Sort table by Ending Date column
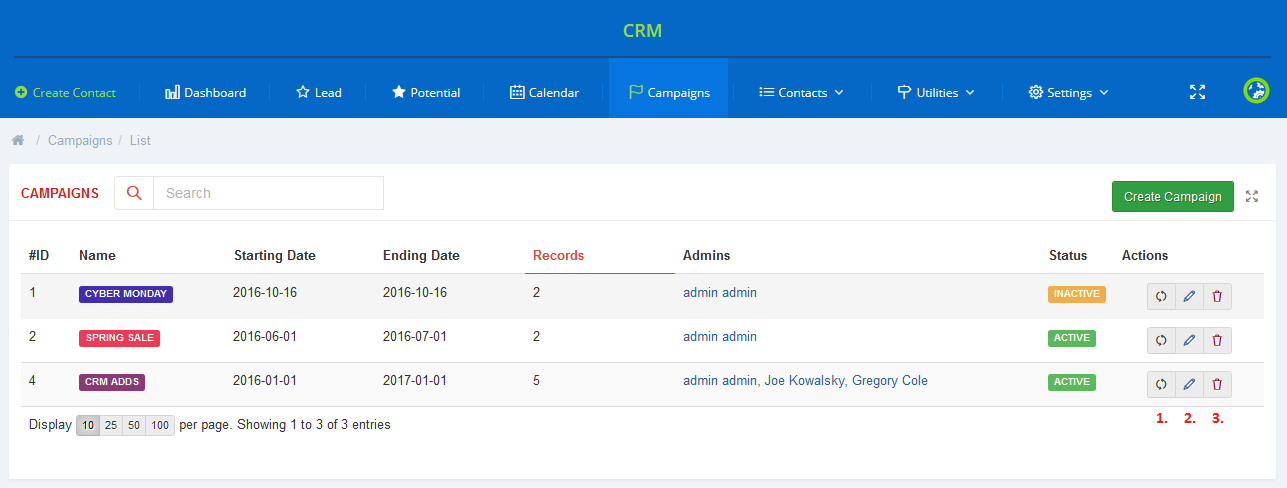Image resolution: width=1287 pixels, height=488 pixels. 421,255
